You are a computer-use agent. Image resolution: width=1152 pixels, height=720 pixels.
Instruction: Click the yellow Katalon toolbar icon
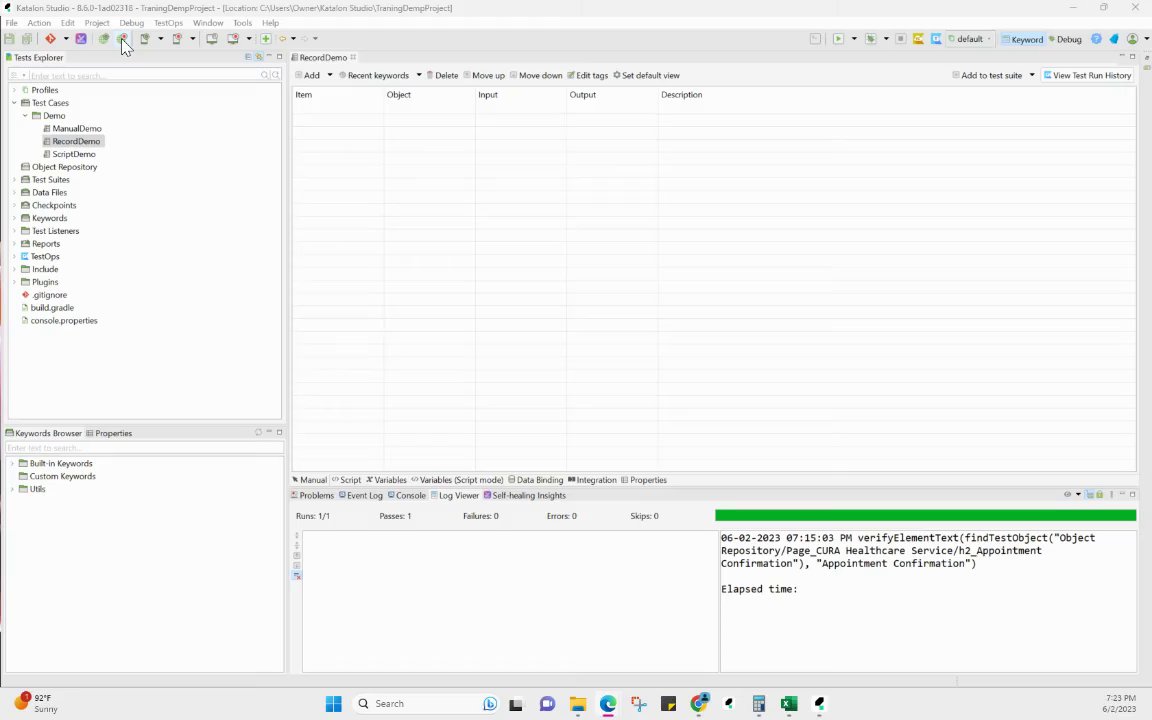click(918, 39)
